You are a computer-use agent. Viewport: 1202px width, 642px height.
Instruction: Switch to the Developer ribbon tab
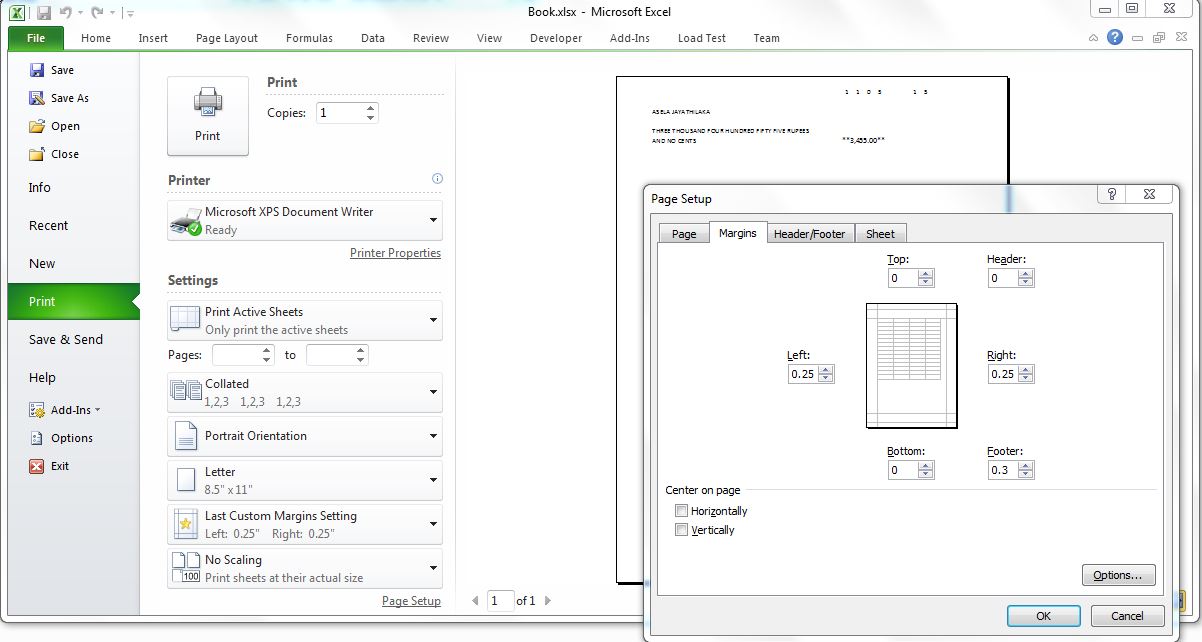tap(556, 38)
